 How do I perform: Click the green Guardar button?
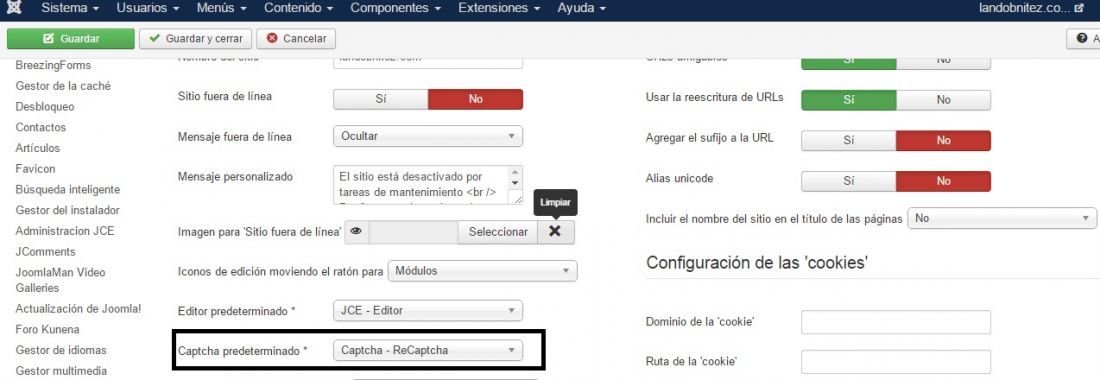tap(70, 39)
